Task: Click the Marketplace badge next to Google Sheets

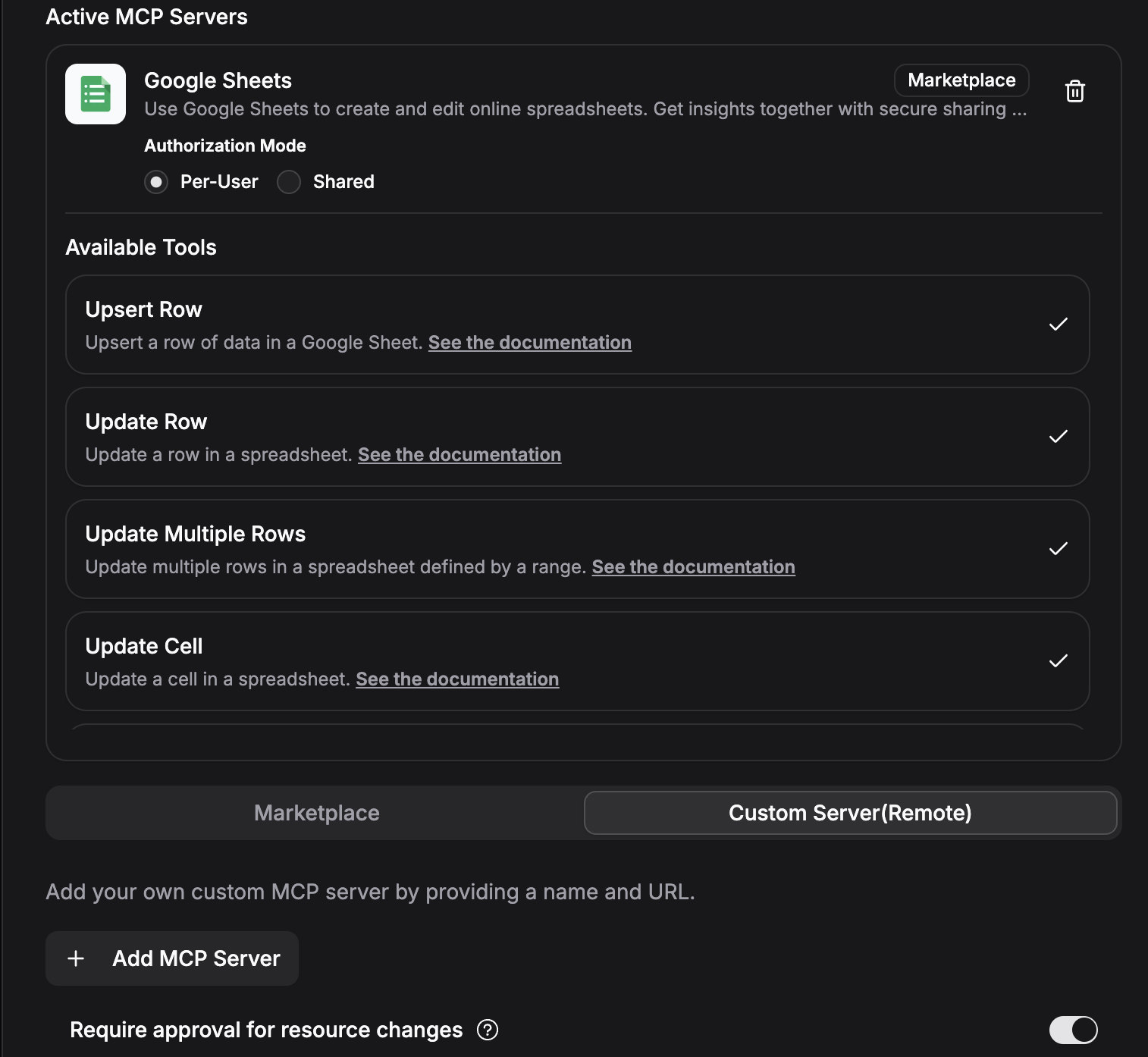Action: [961, 80]
